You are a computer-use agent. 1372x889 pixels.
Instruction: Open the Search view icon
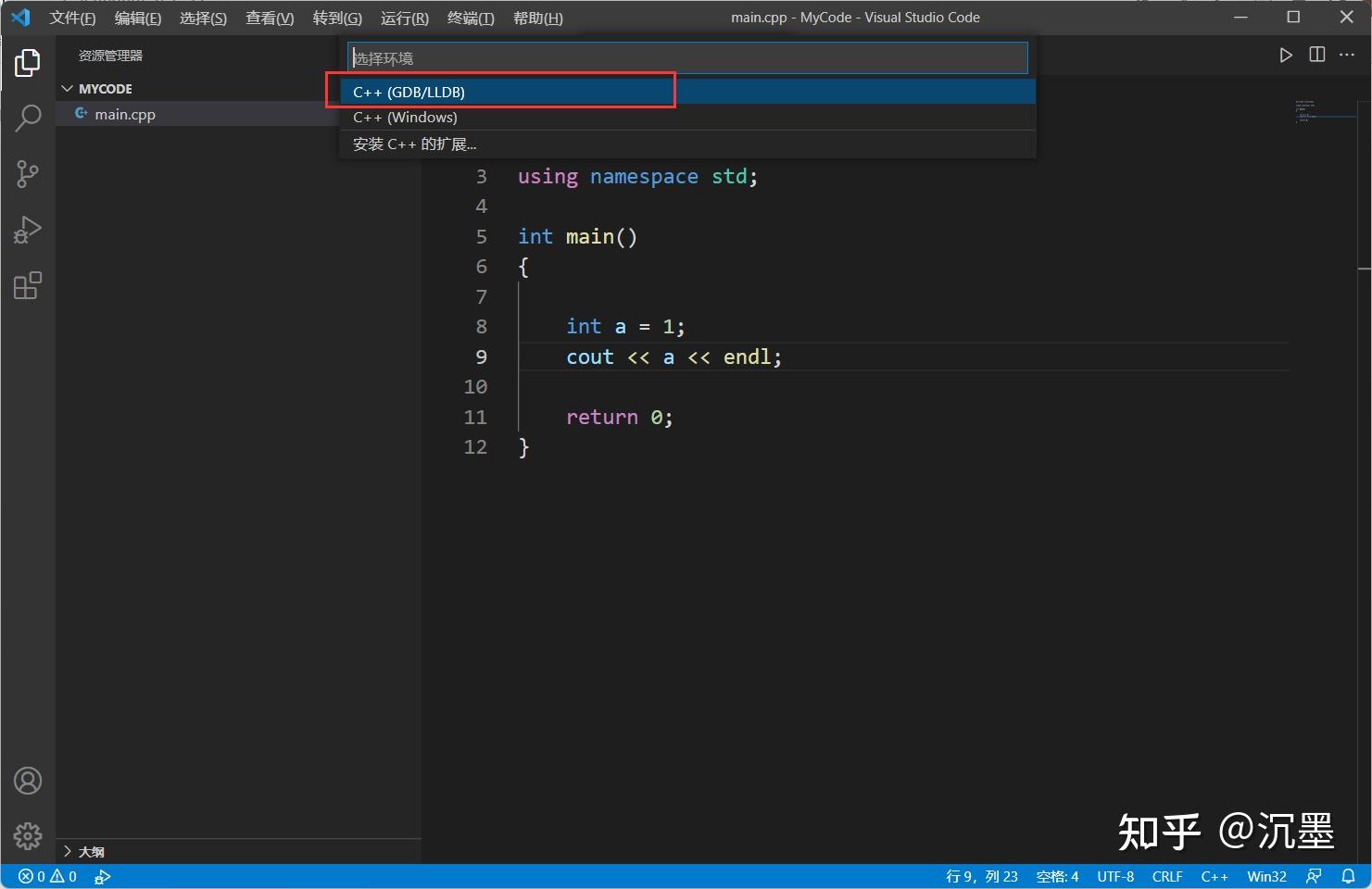coord(28,118)
